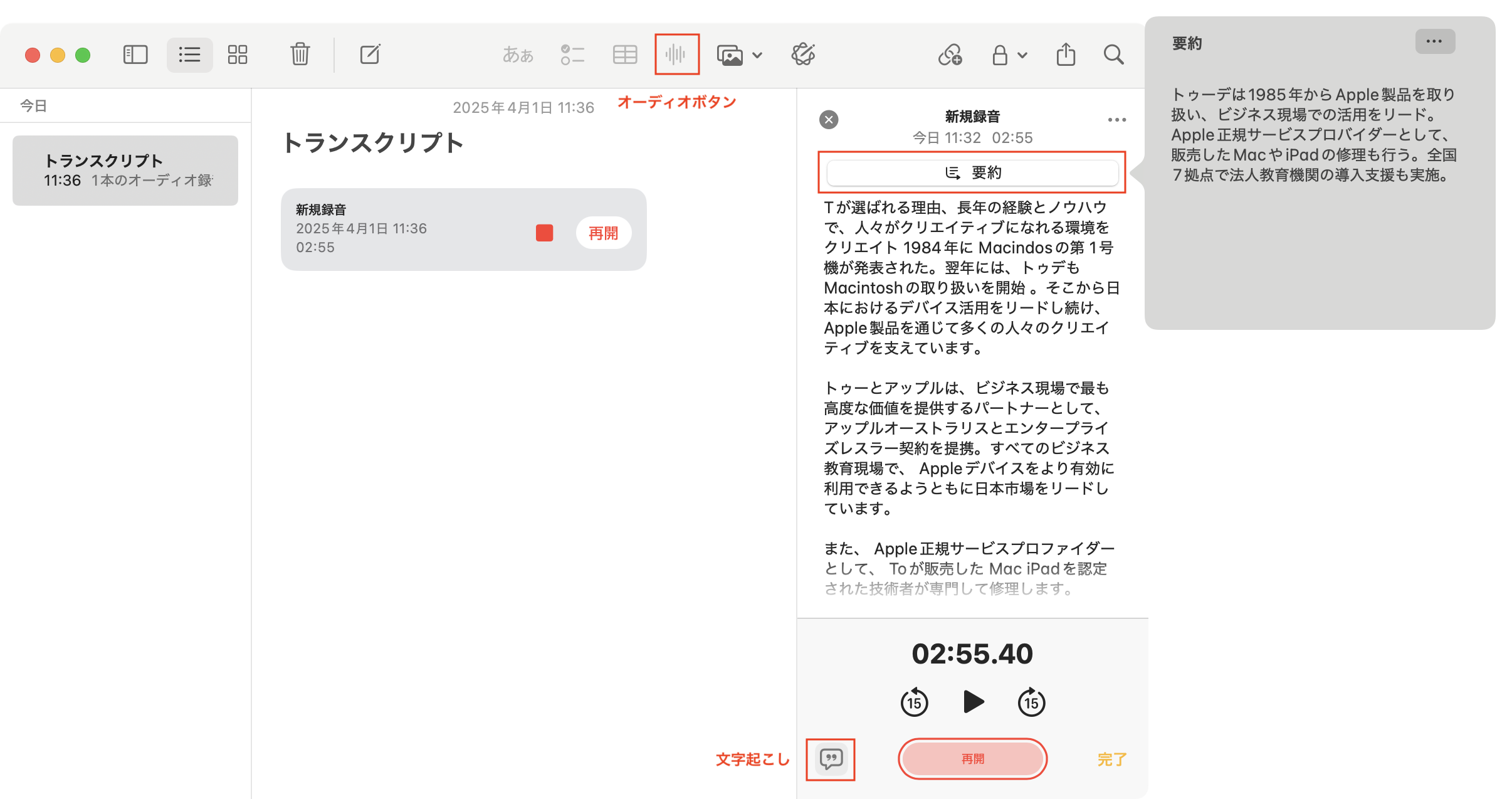Skip back 15 seconds
This screenshot has width=1512, height=799.
914,702
